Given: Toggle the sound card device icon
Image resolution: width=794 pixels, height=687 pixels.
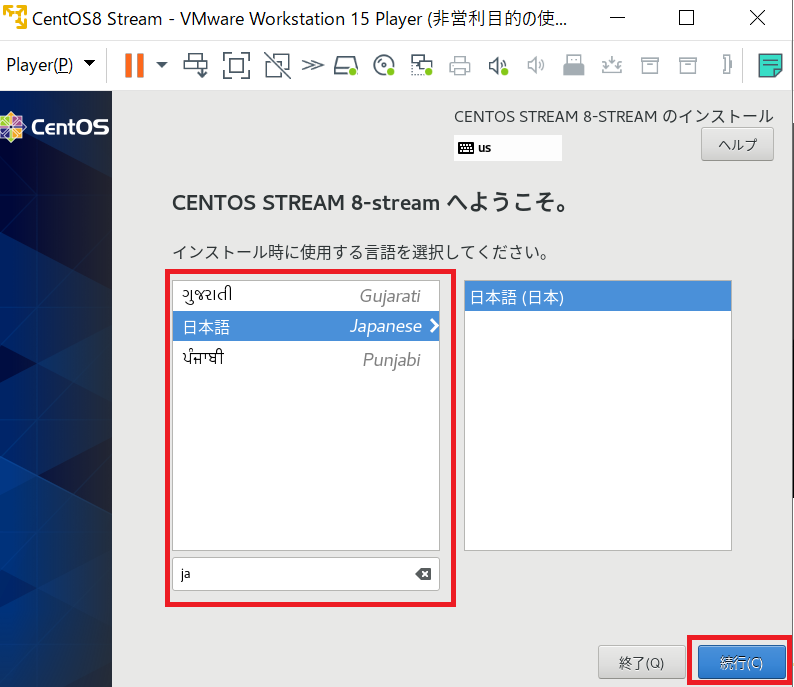Looking at the screenshot, I should pos(498,66).
